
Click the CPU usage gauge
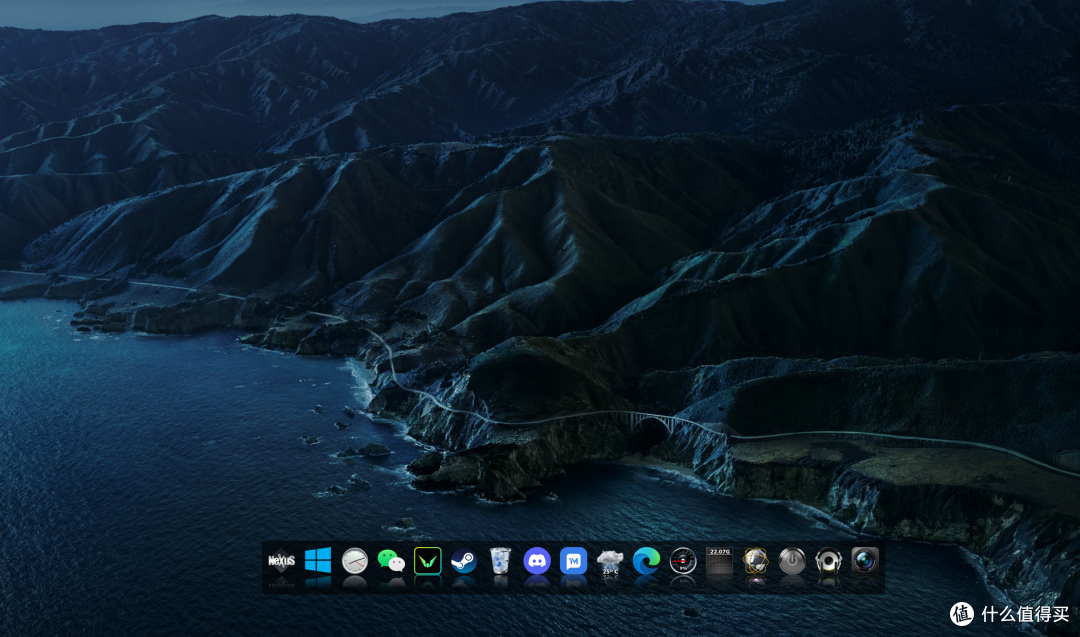683,561
